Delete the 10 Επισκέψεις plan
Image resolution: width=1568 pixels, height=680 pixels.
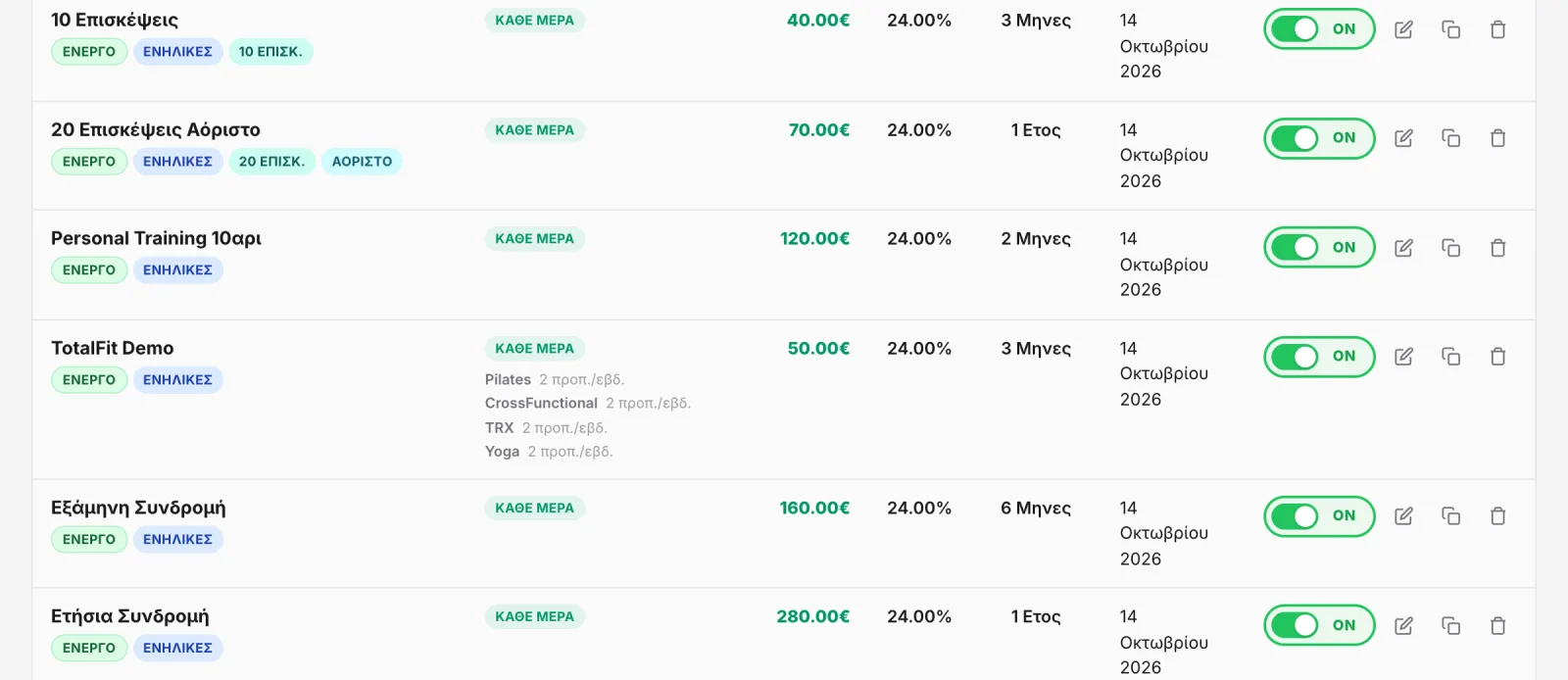tap(1497, 29)
